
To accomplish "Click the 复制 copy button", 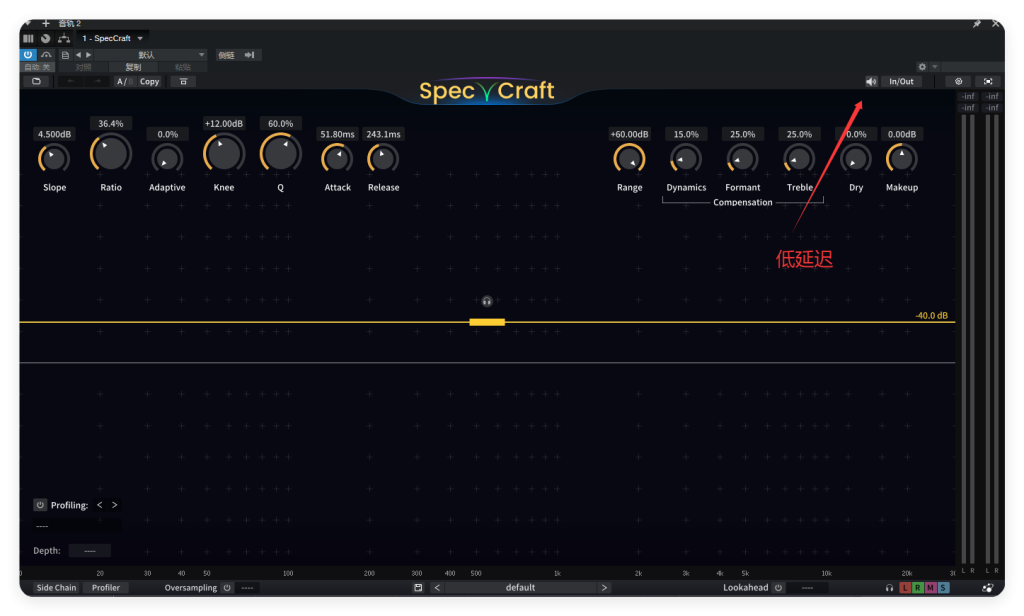I will point(133,67).
